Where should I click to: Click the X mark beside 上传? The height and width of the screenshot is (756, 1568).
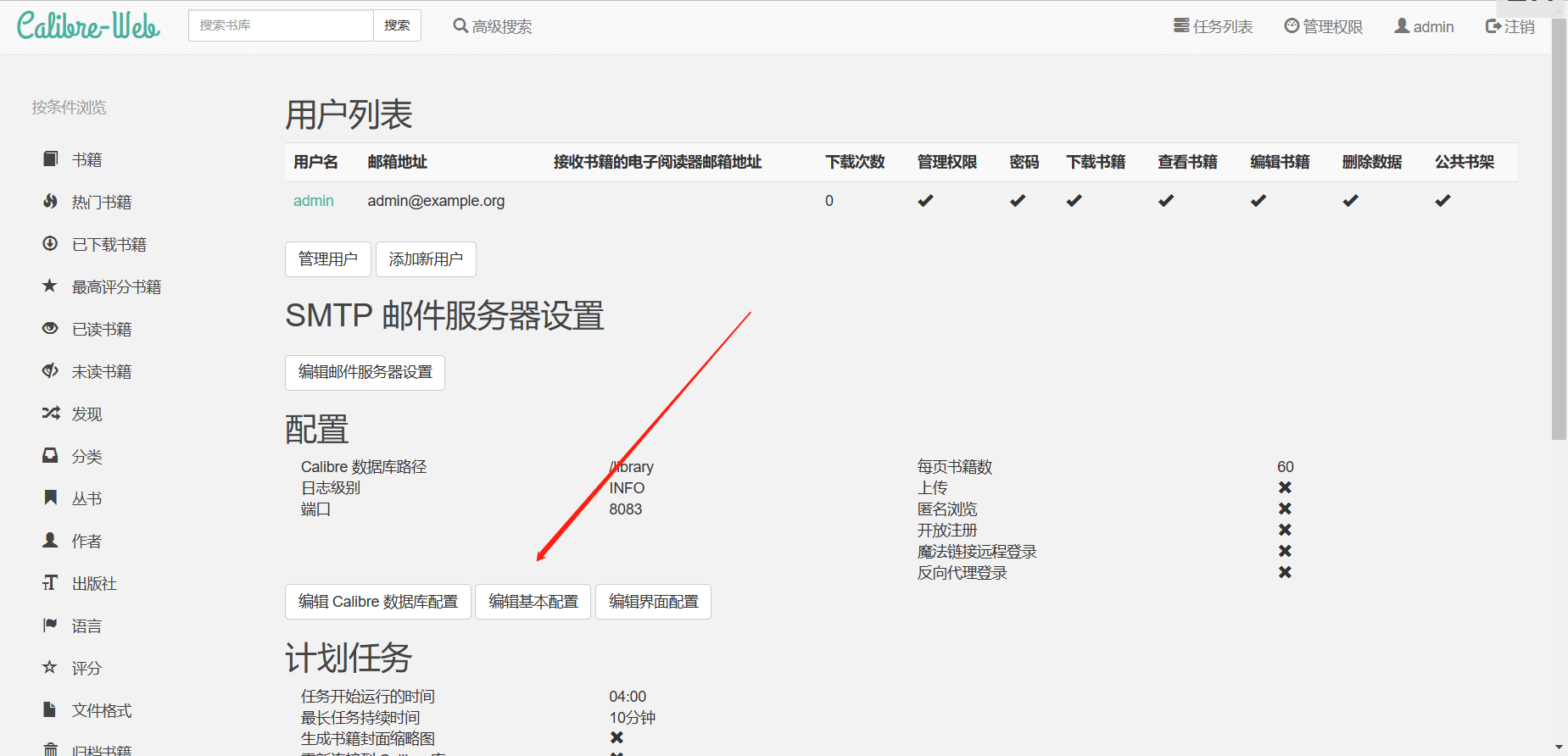(1285, 487)
